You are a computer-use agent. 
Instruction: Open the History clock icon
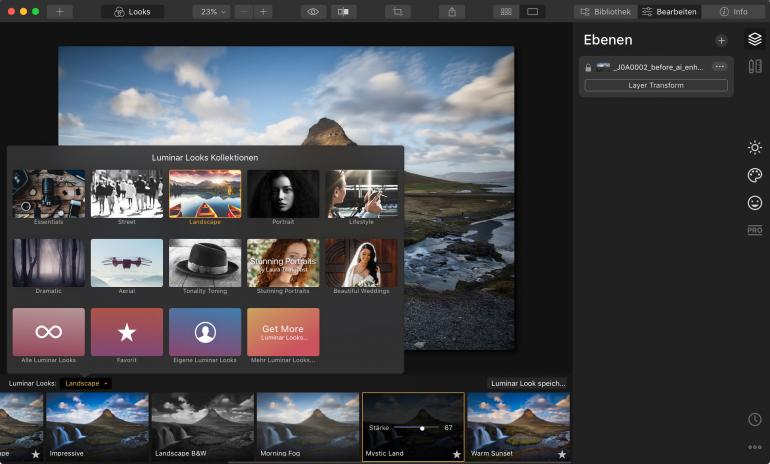[755, 419]
